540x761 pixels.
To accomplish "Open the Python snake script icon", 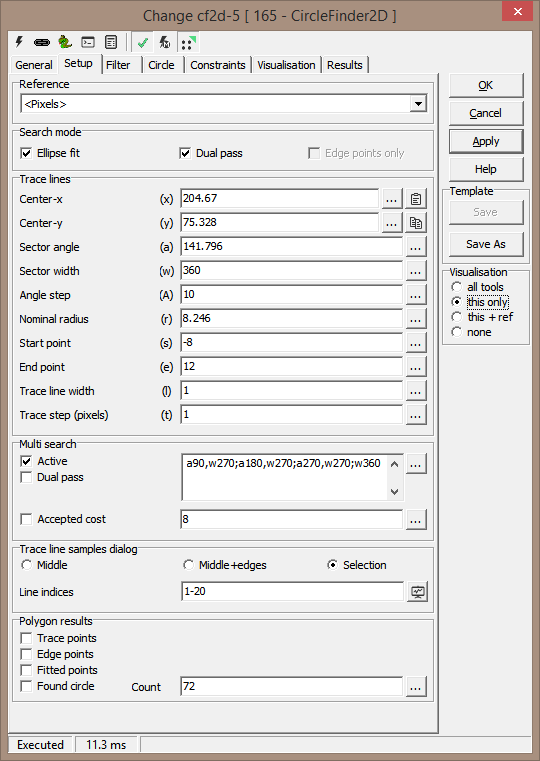I will point(65,42).
